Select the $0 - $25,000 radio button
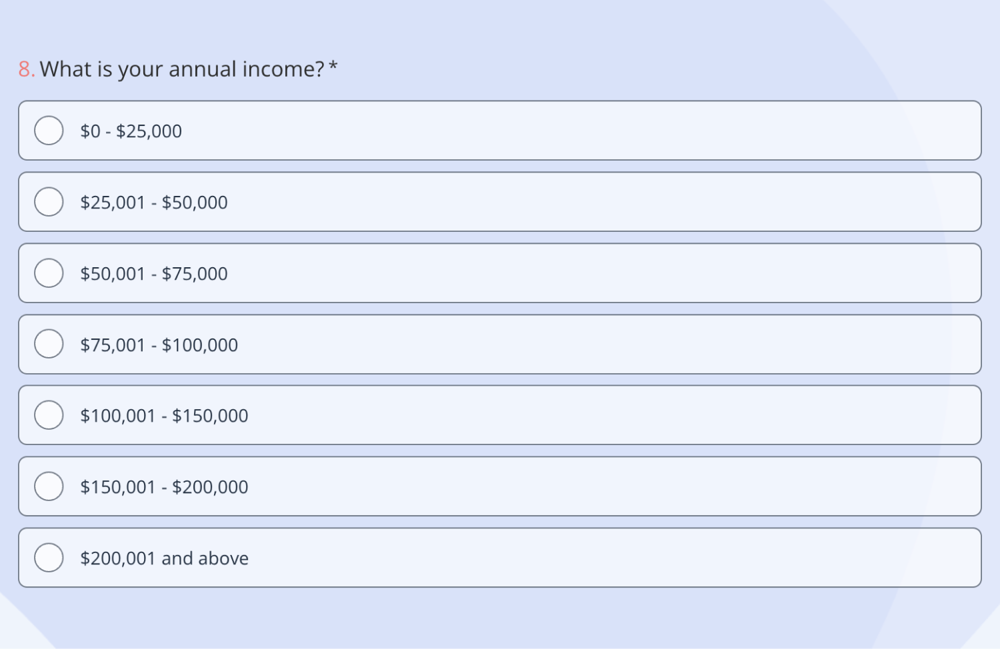This screenshot has width=1000, height=649. tap(48, 130)
